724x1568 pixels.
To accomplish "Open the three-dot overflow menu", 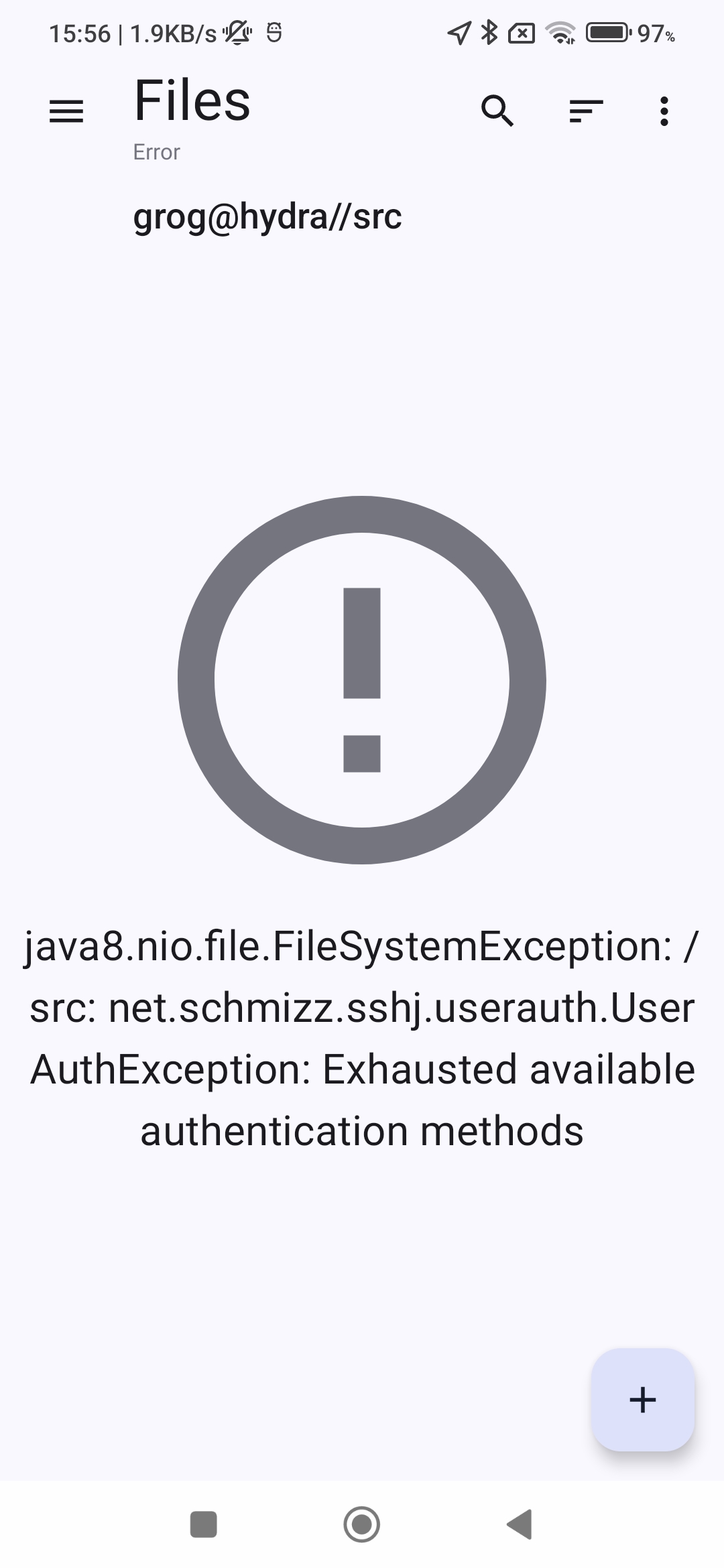I will click(x=664, y=111).
